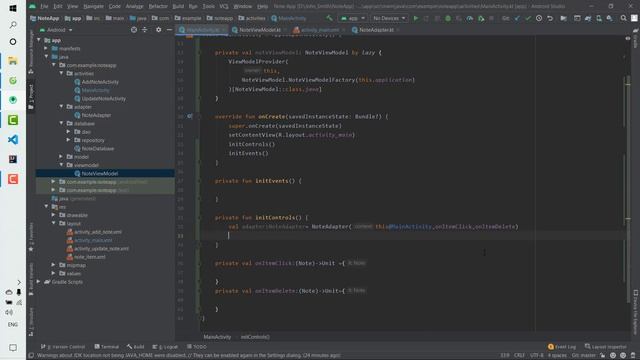
Task: Expand the dao package arrow
Action: pos(69,131)
